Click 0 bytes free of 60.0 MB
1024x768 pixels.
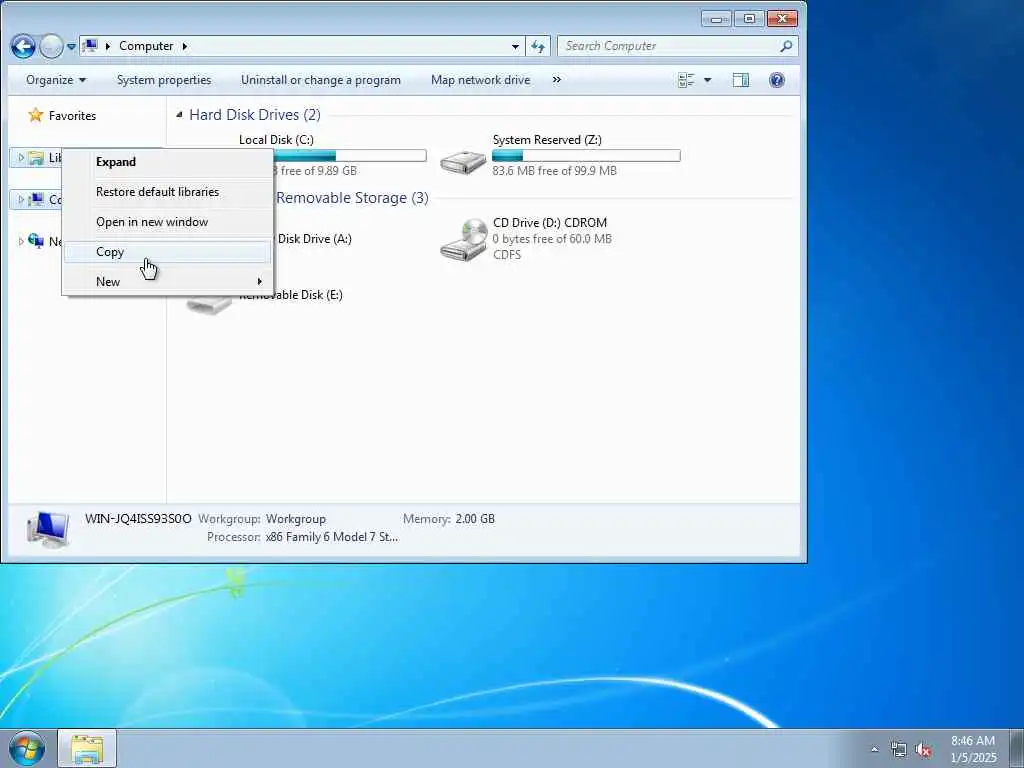point(552,239)
